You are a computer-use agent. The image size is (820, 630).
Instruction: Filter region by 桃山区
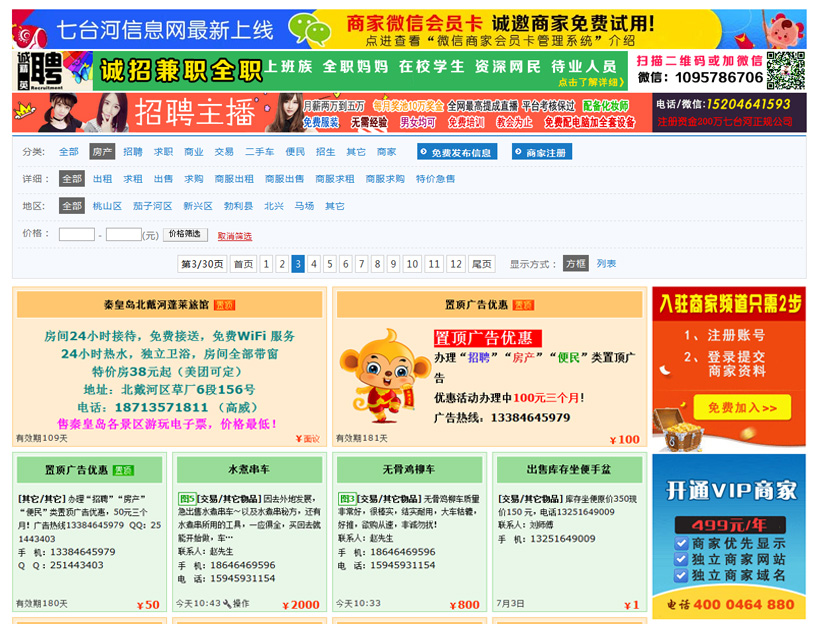(106, 206)
